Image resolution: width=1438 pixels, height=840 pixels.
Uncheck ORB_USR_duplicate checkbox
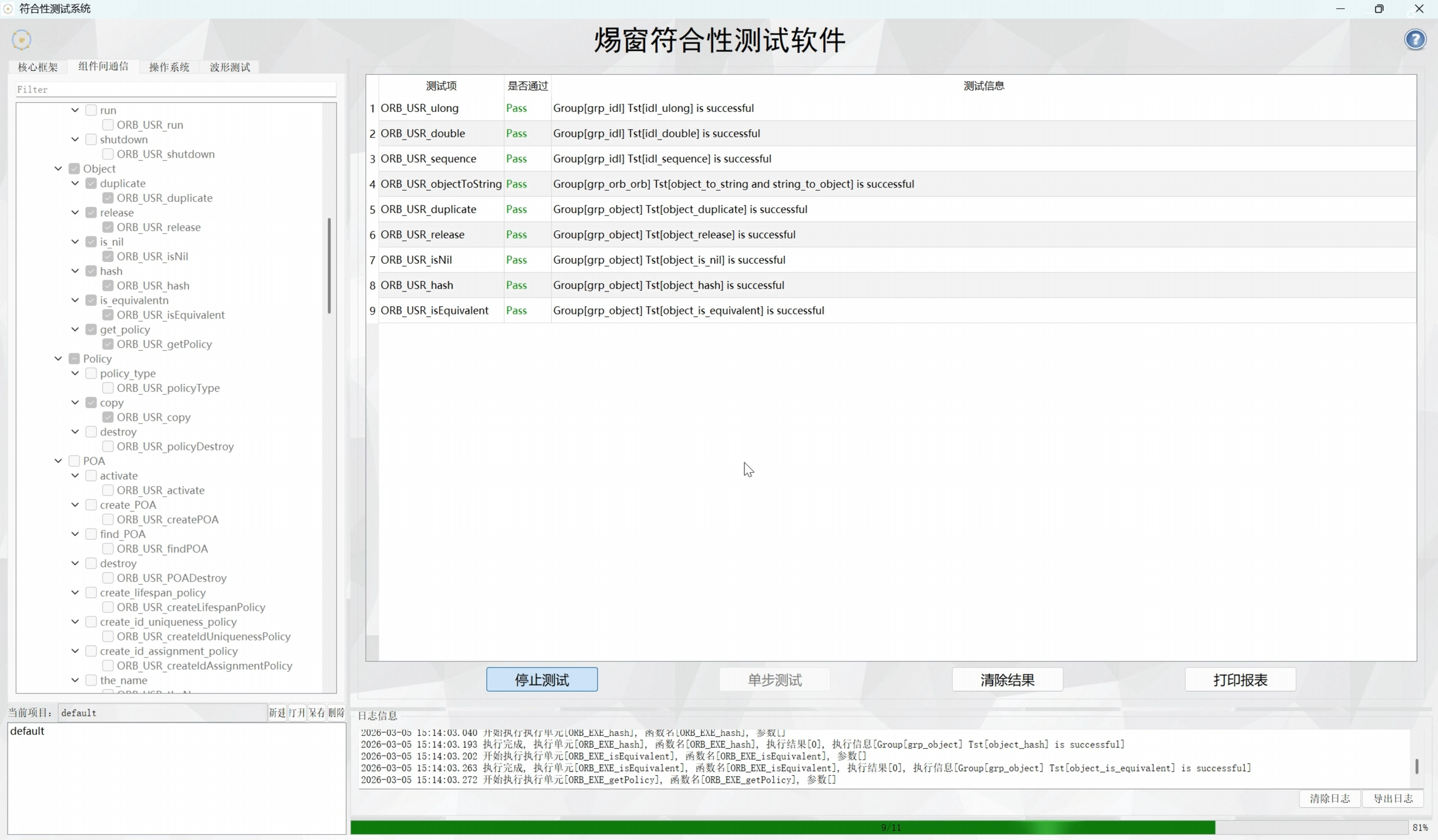tap(108, 198)
